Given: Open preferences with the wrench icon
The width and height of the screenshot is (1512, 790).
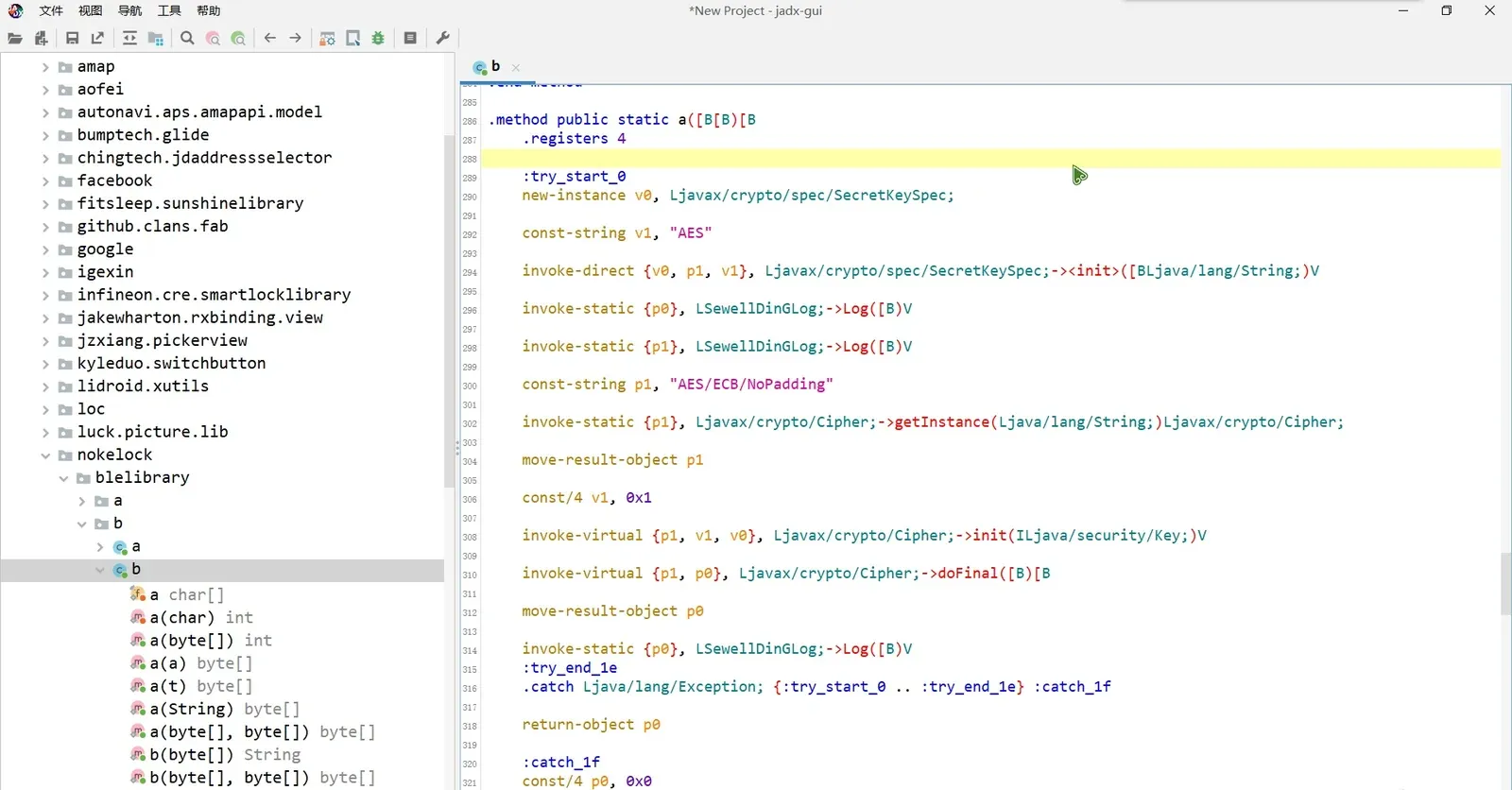Looking at the screenshot, I should (x=442, y=39).
